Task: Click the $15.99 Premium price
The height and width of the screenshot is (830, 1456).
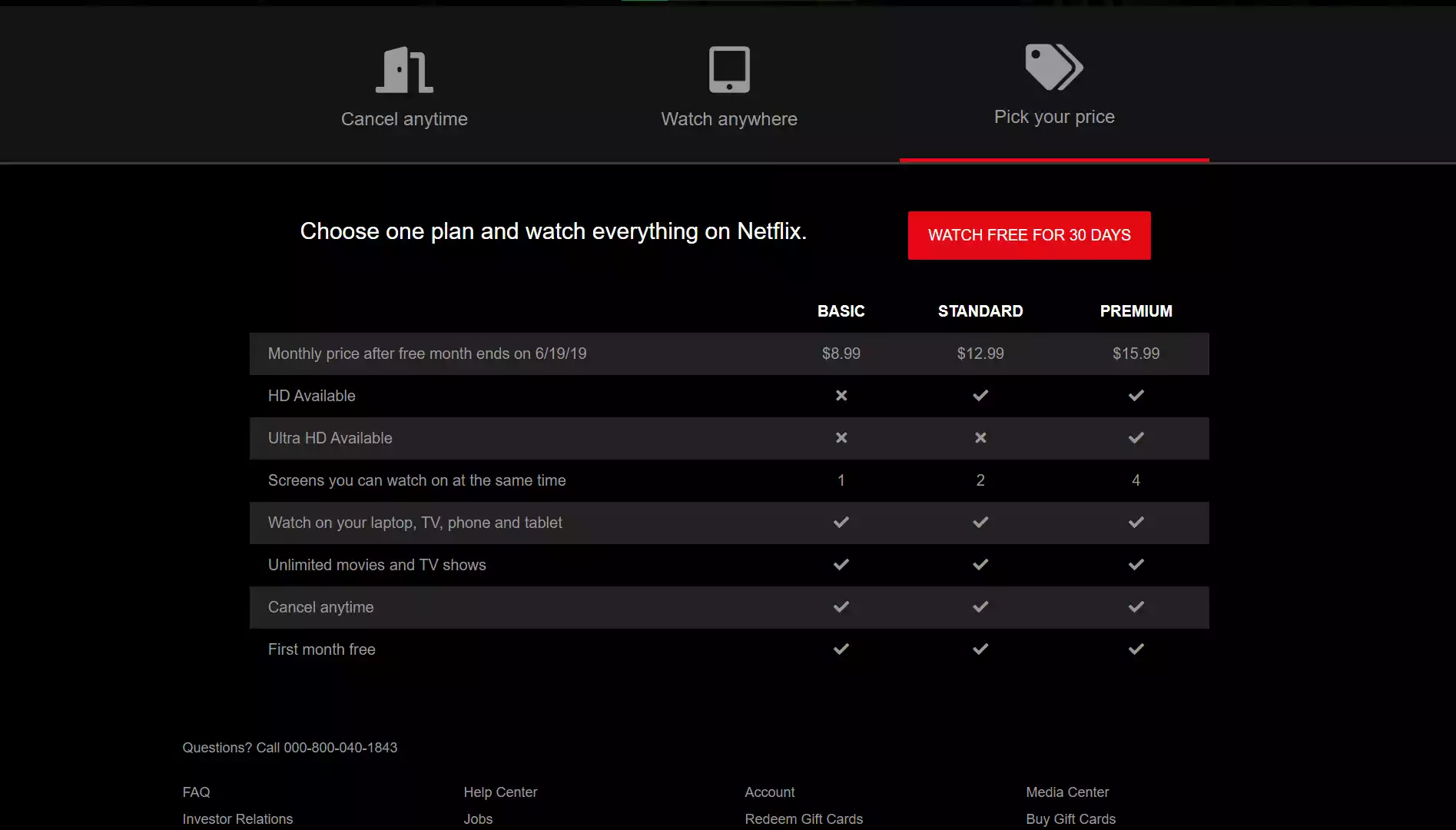Action: tap(1136, 354)
